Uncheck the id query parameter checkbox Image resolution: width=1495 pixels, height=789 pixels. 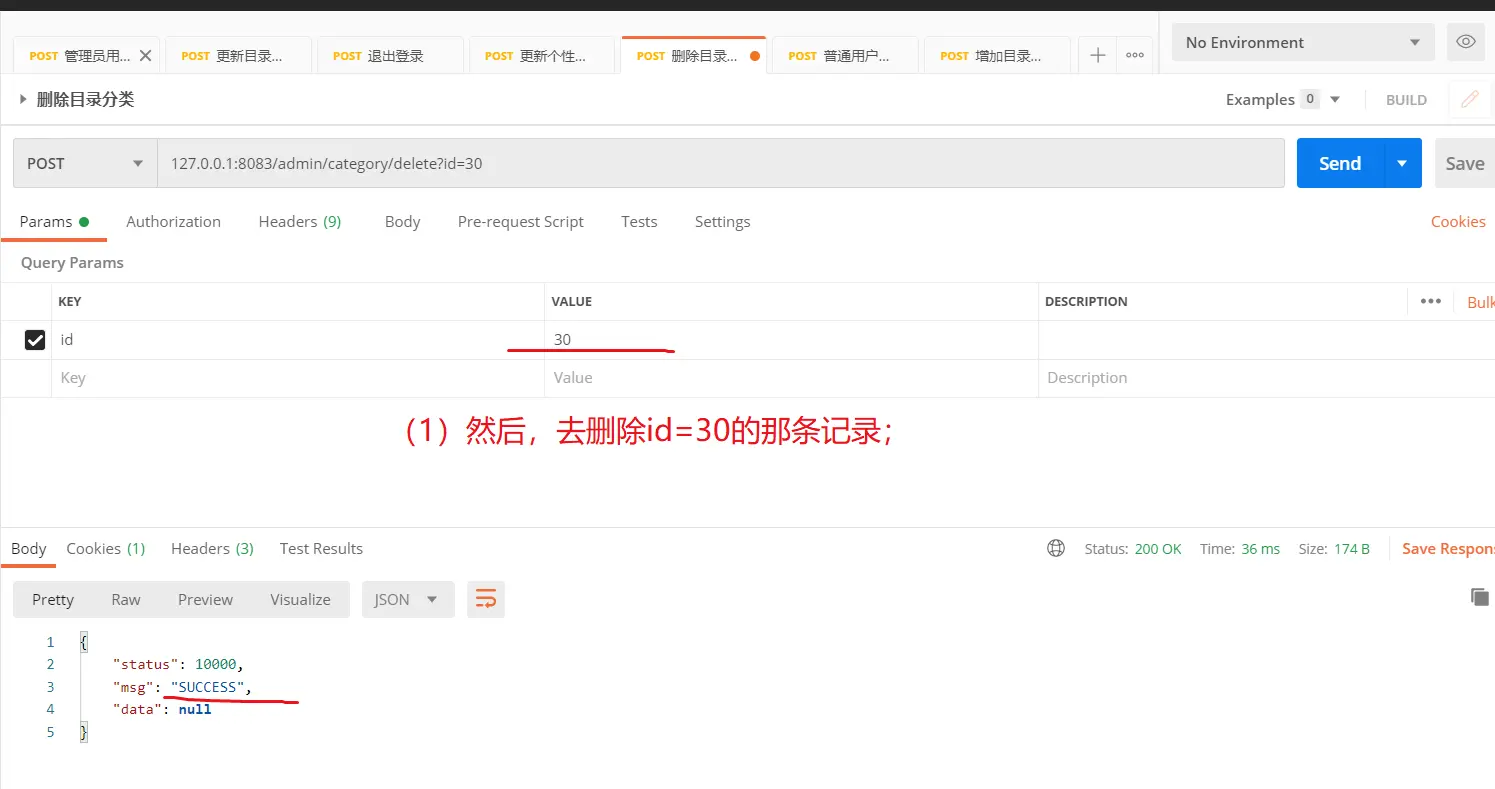point(35,340)
